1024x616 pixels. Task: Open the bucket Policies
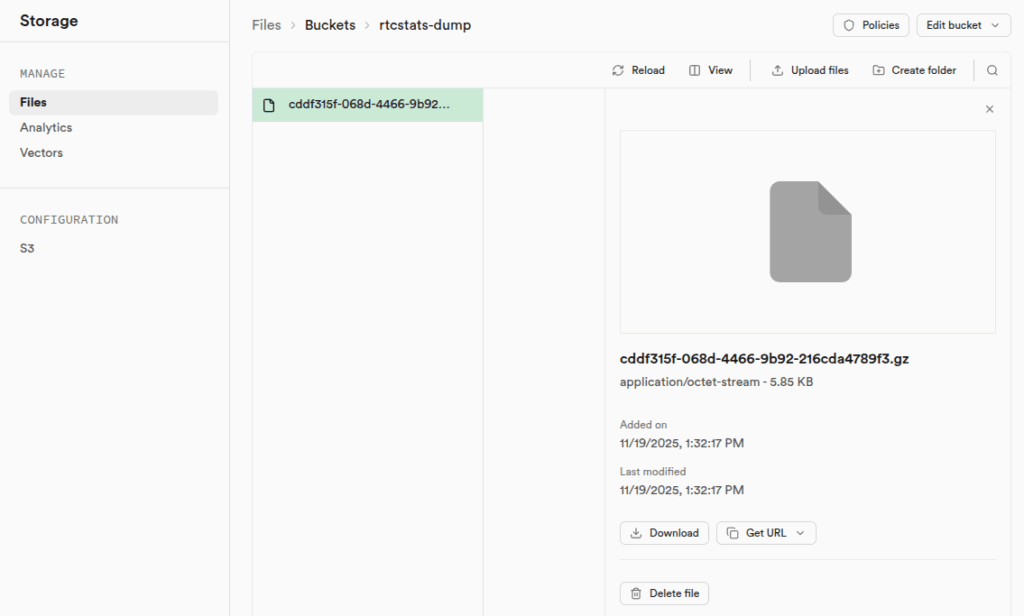(871, 25)
